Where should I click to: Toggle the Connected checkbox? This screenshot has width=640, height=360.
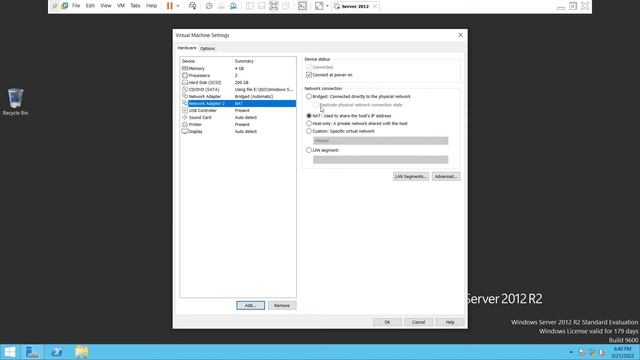309,67
